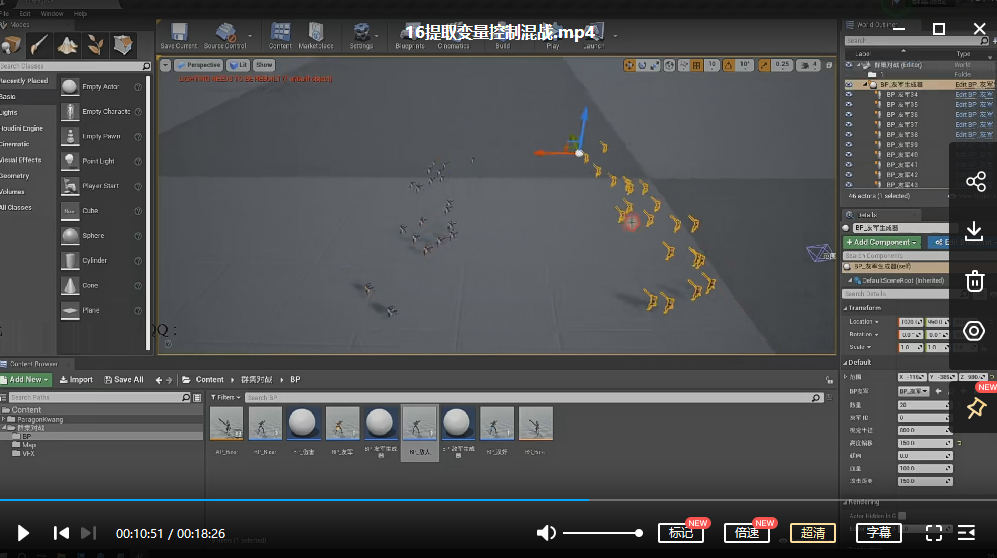This screenshot has height=558, width=997.
Task: Open the 倍速 playback speed options
Action: point(747,533)
